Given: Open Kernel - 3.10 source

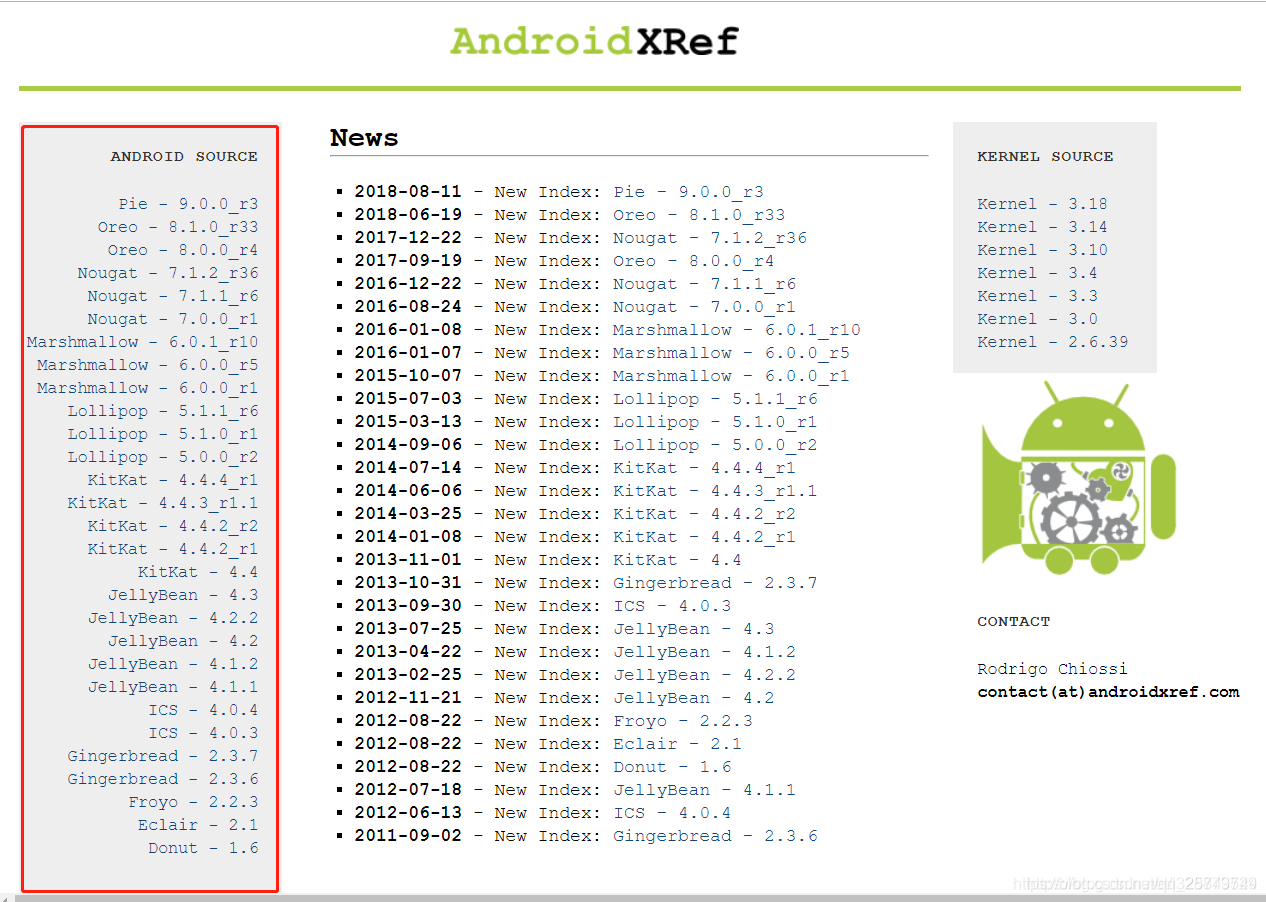Looking at the screenshot, I should [x=1042, y=250].
